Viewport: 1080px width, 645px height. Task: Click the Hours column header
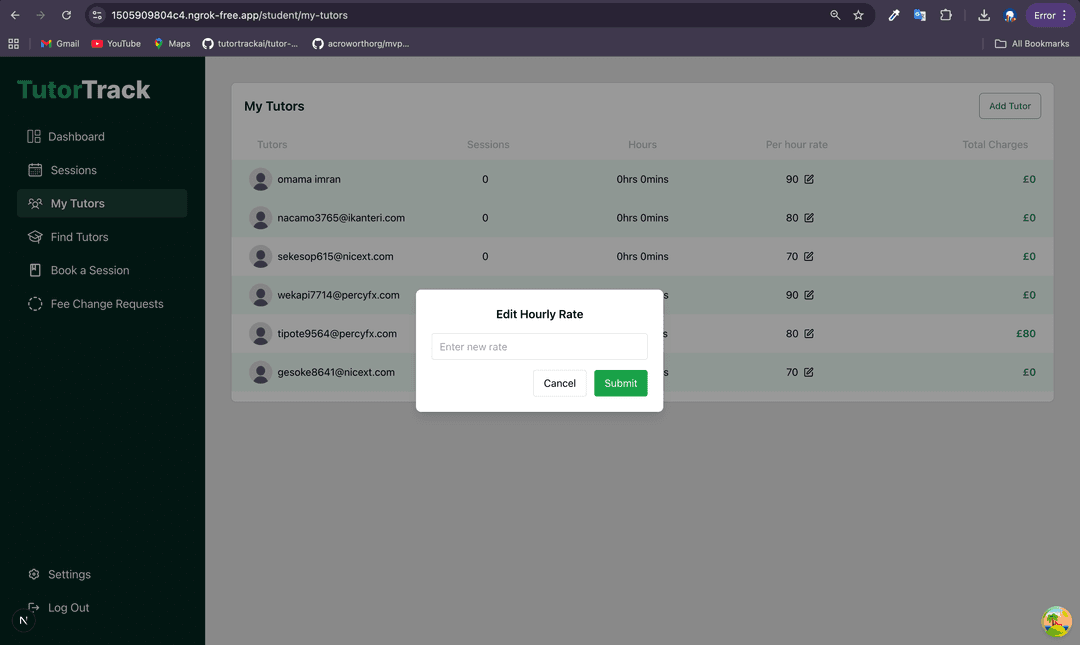click(642, 145)
